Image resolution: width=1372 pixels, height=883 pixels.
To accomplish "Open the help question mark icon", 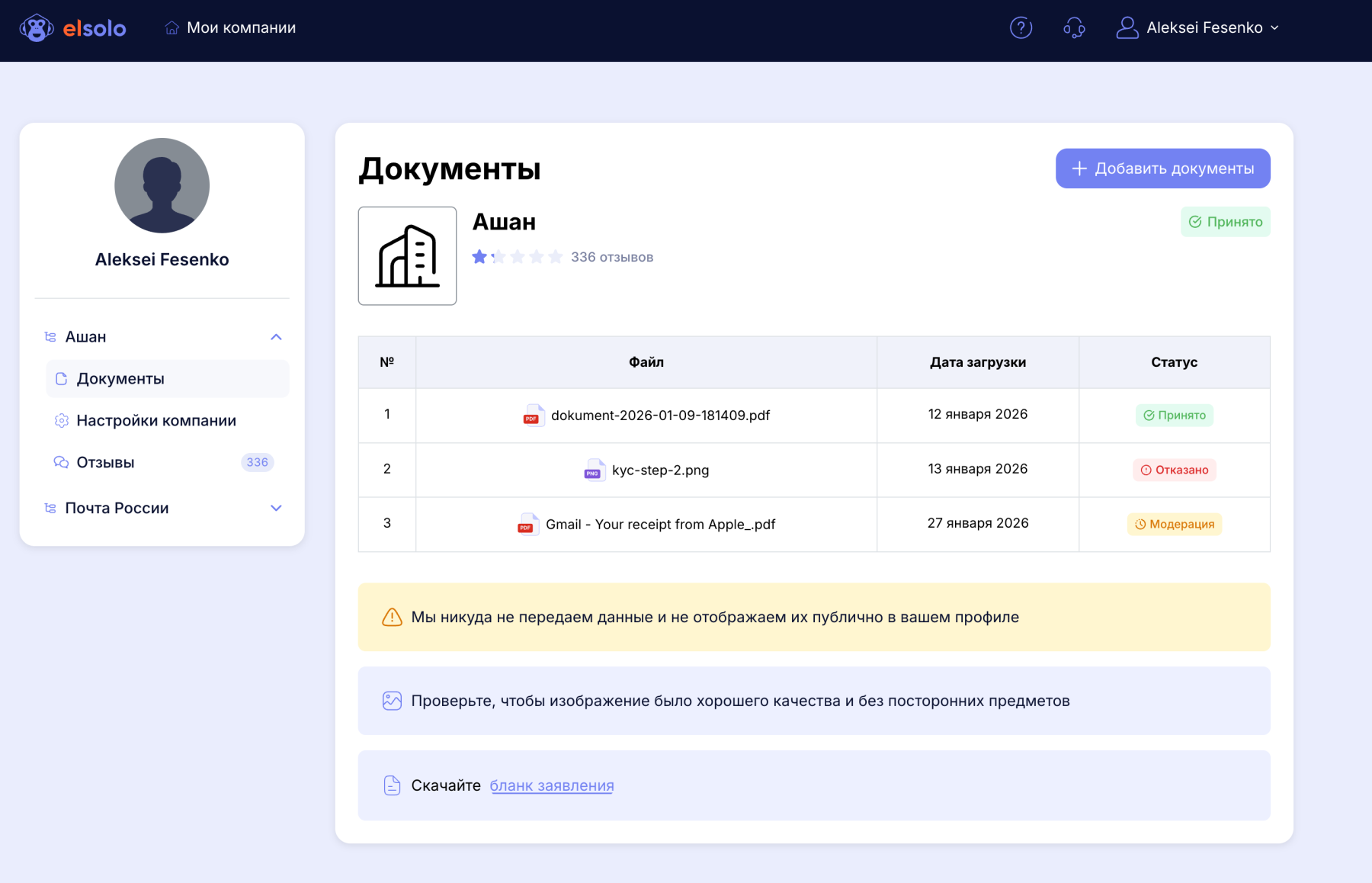I will pyautogui.click(x=1021, y=28).
